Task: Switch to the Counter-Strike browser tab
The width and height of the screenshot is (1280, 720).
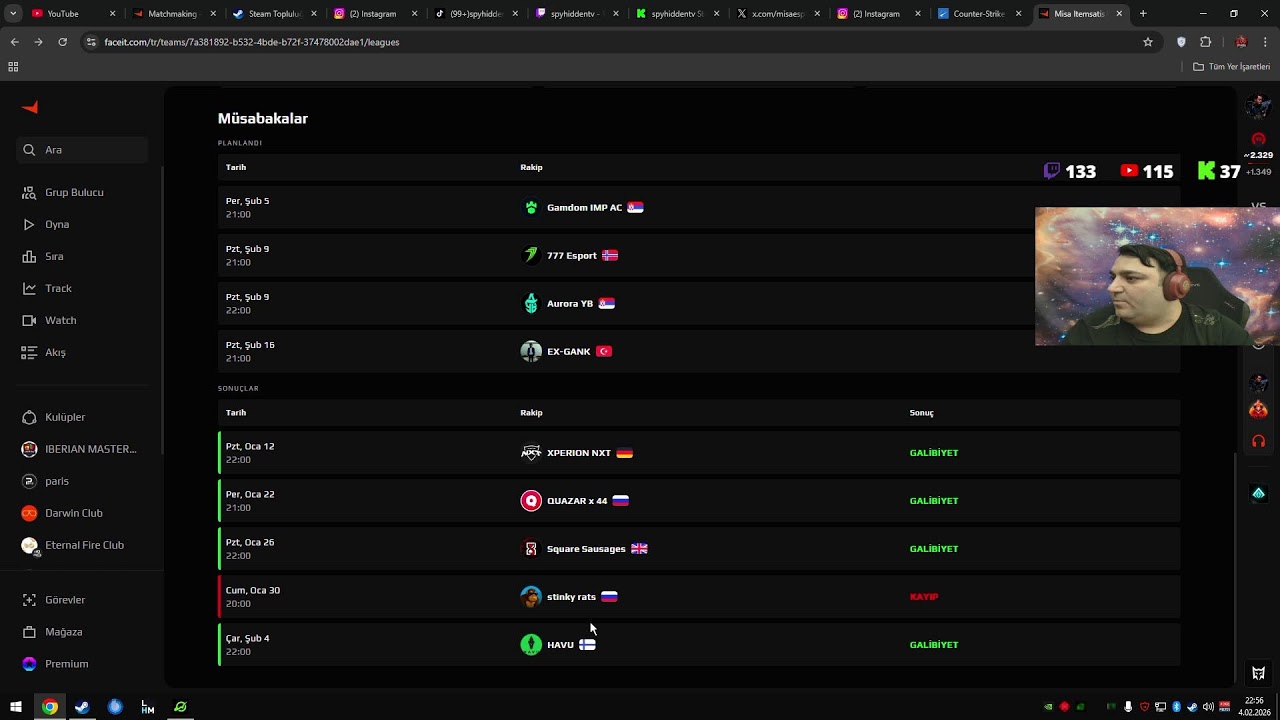Action: click(979, 14)
